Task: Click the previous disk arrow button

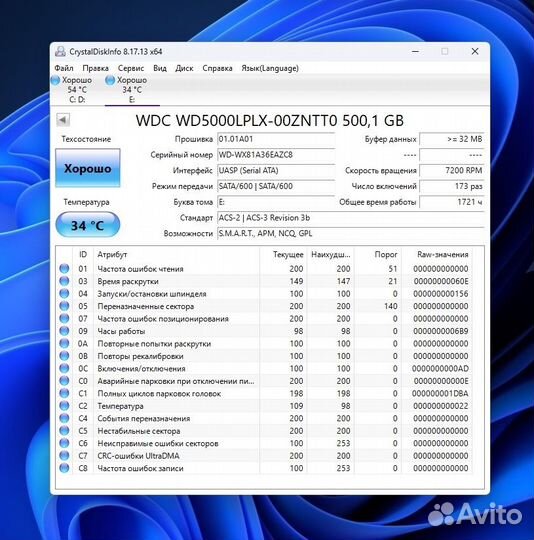Action: [63, 120]
